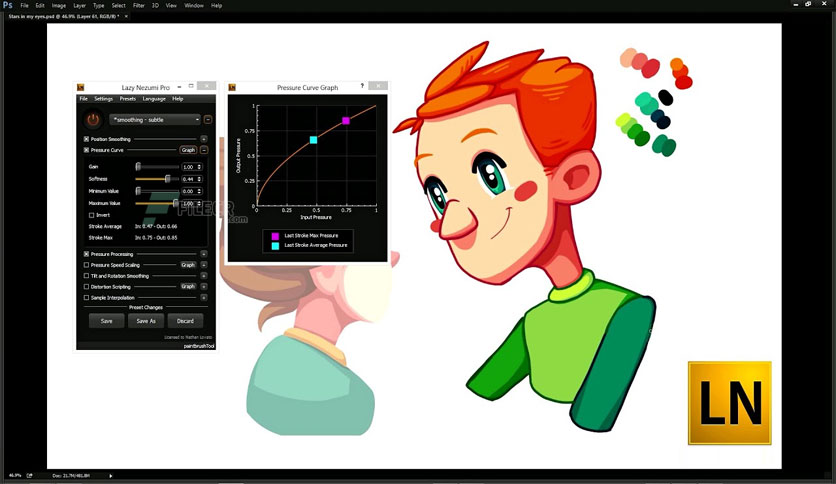Click the Minimum Value field showing 0.00
The height and width of the screenshot is (484, 836).
tap(191, 191)
